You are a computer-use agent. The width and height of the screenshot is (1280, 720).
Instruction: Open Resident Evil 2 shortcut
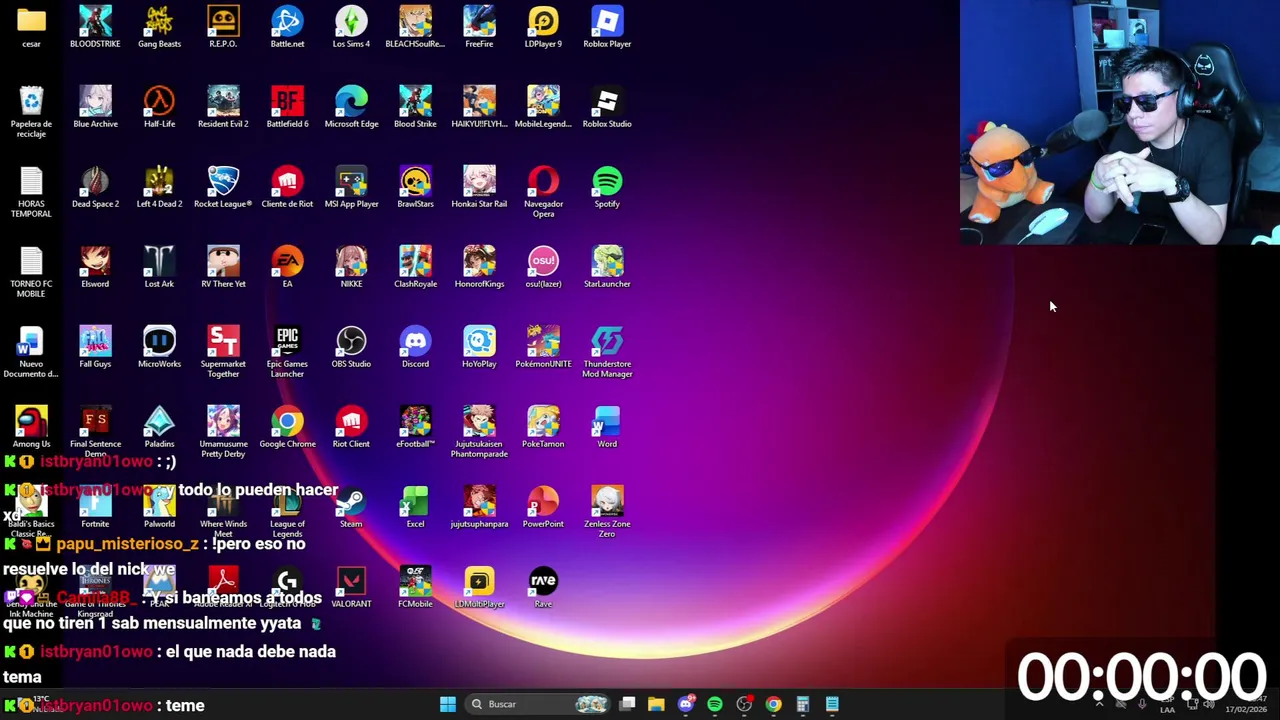[x=223, y=107]
